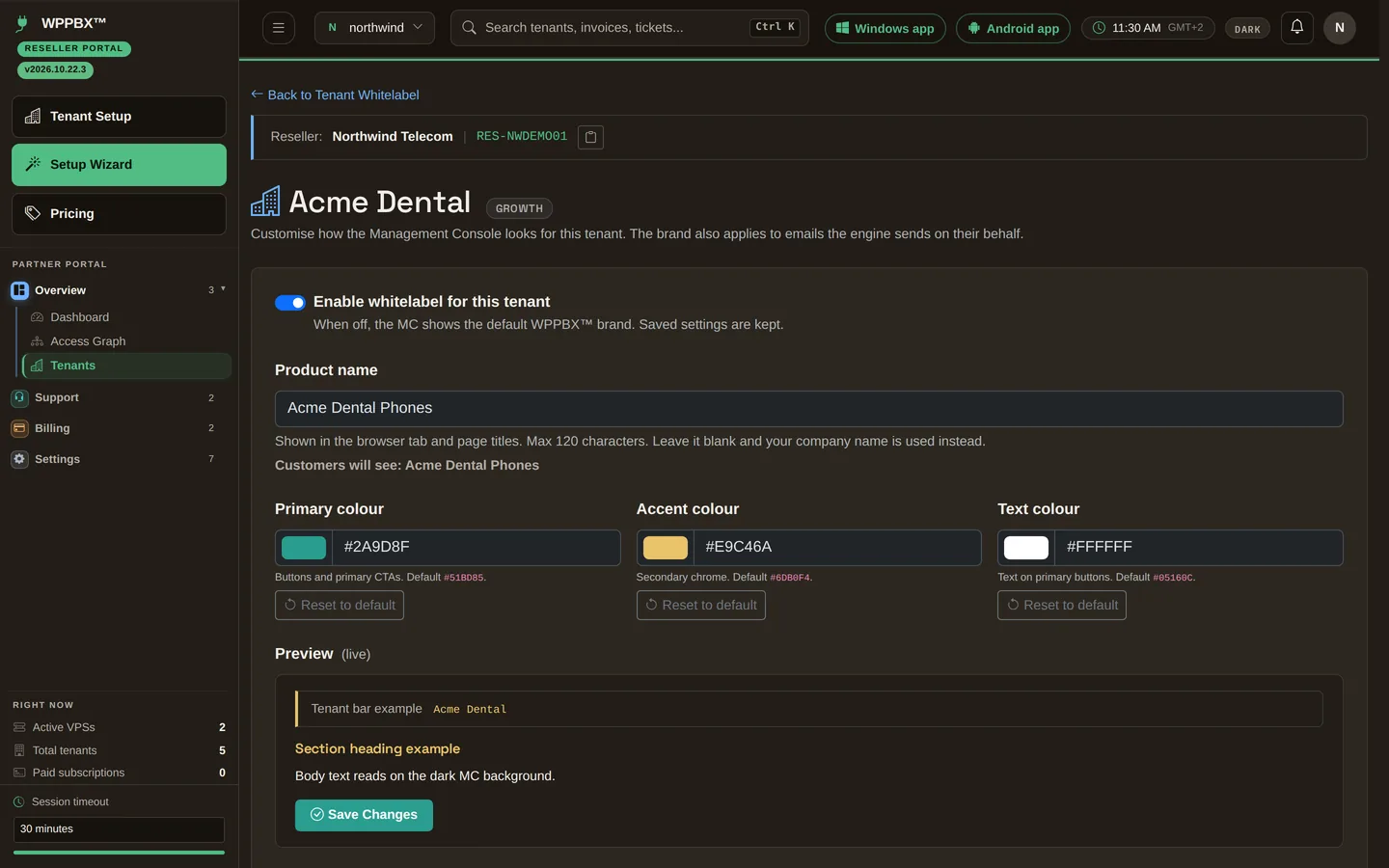
Task: Open the white text colour swatch
Action: 1026,548
